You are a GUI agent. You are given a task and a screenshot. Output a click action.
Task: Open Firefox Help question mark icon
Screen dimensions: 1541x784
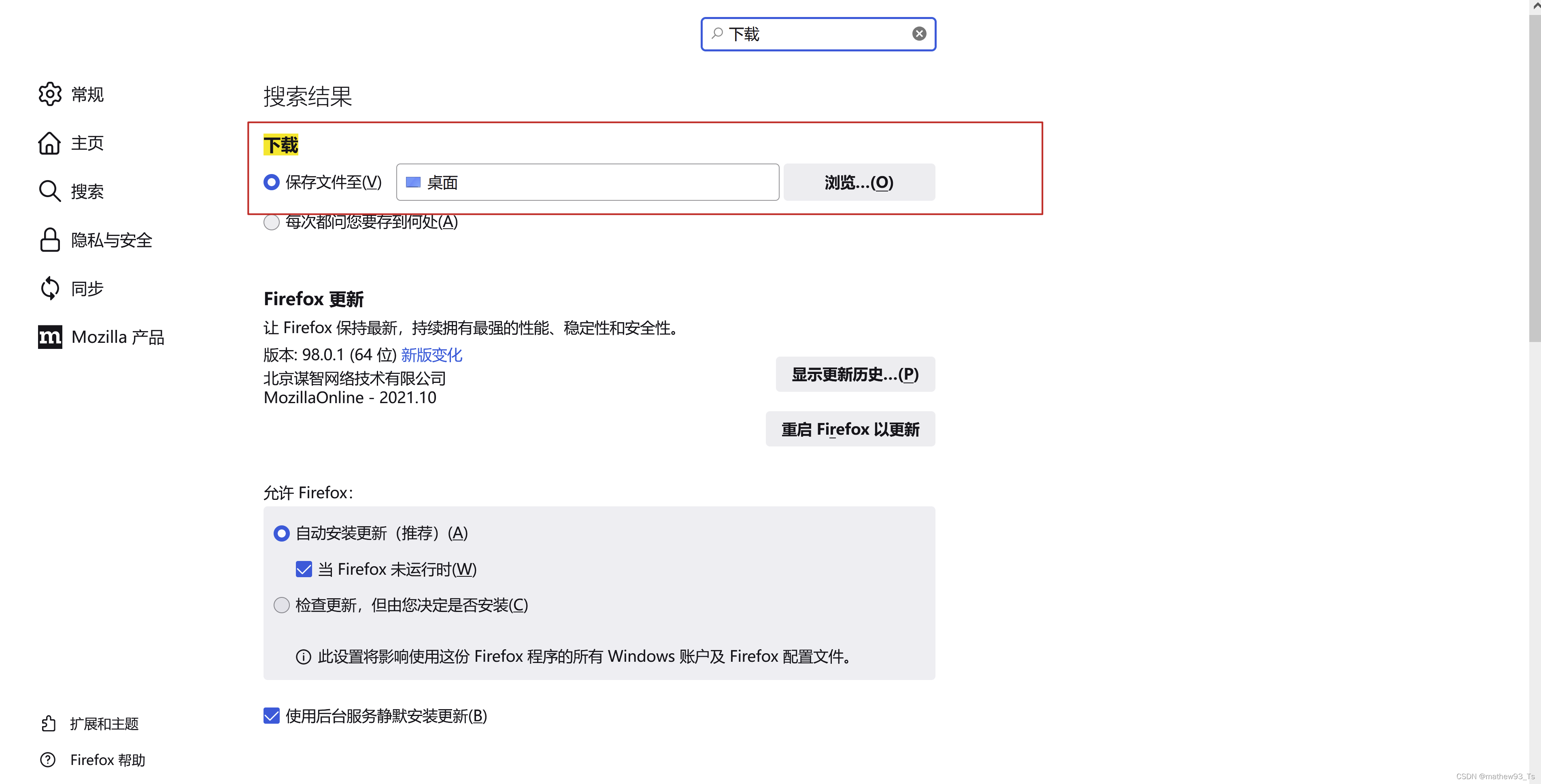tap(48, 759)
